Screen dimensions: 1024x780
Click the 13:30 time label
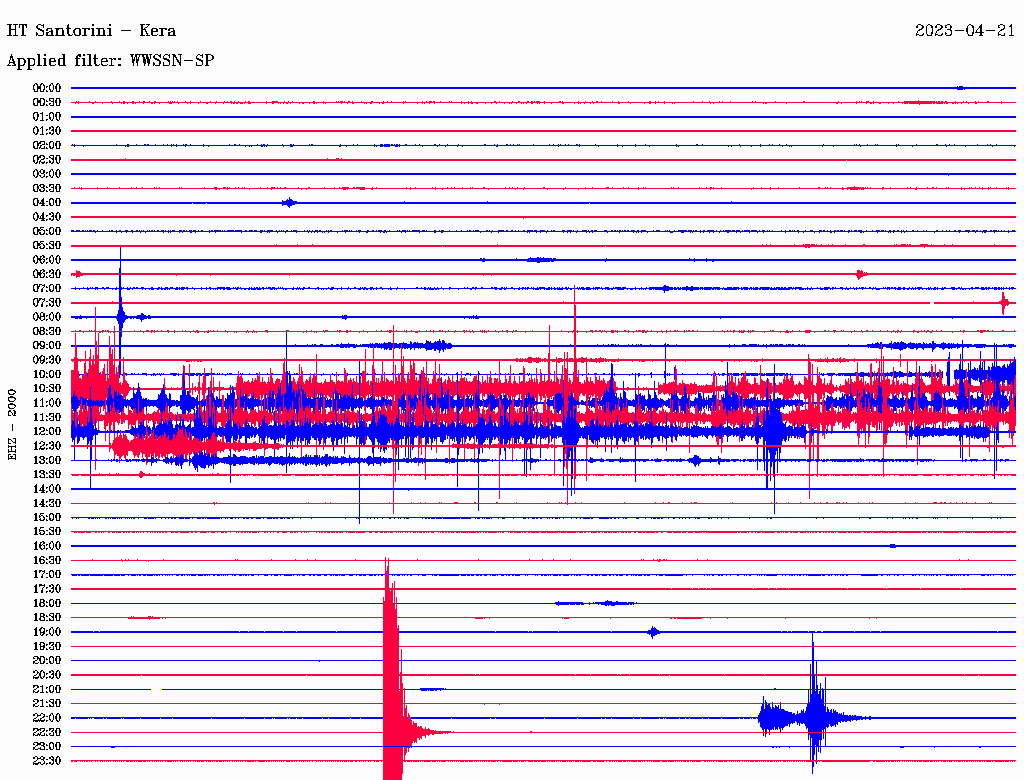tap(47, 474)
